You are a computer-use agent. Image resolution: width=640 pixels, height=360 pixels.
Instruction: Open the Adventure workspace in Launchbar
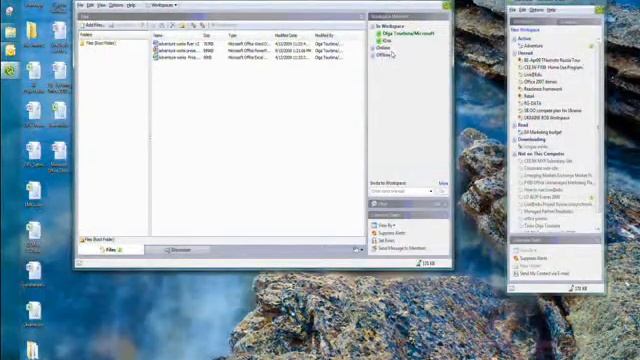coord(530,46)
